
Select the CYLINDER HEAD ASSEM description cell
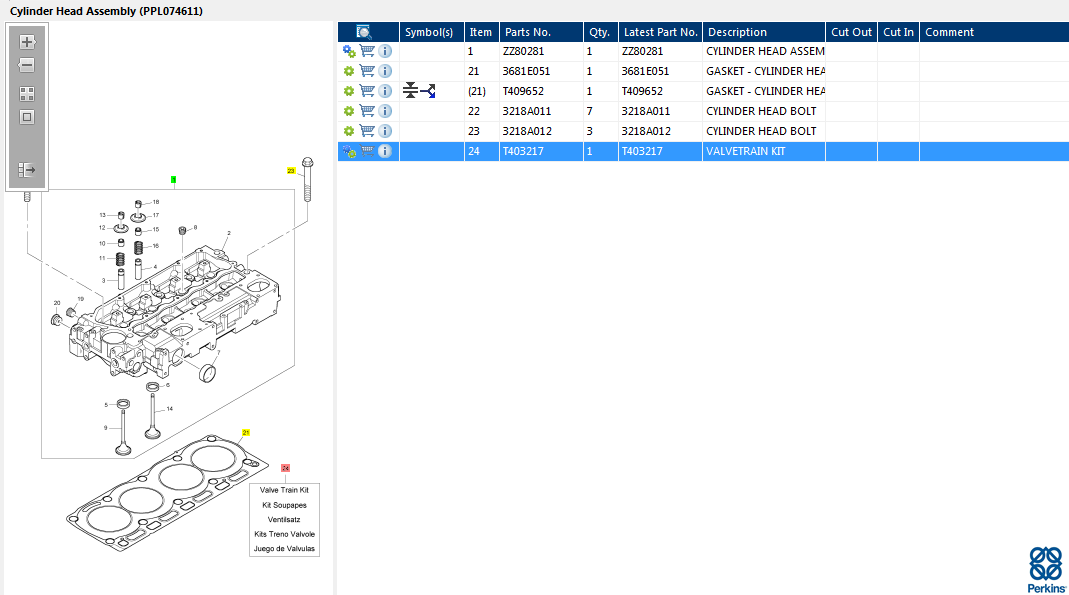[x=764, y=51]
